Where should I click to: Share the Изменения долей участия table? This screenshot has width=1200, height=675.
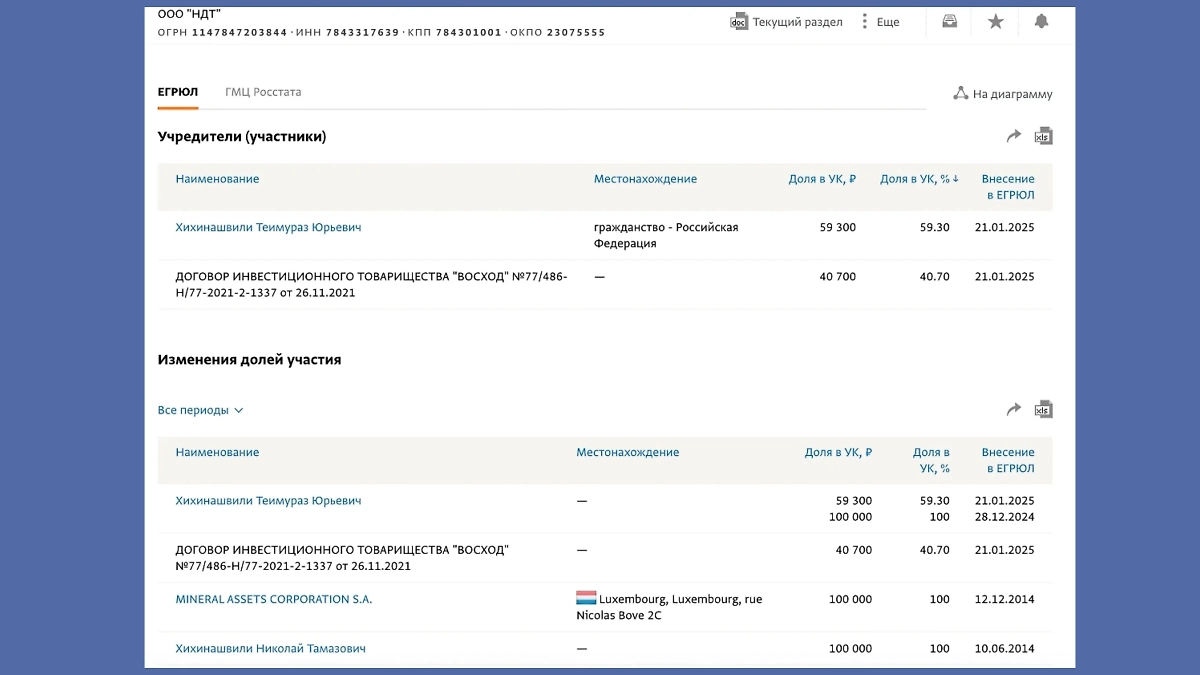pos(1014,409)
